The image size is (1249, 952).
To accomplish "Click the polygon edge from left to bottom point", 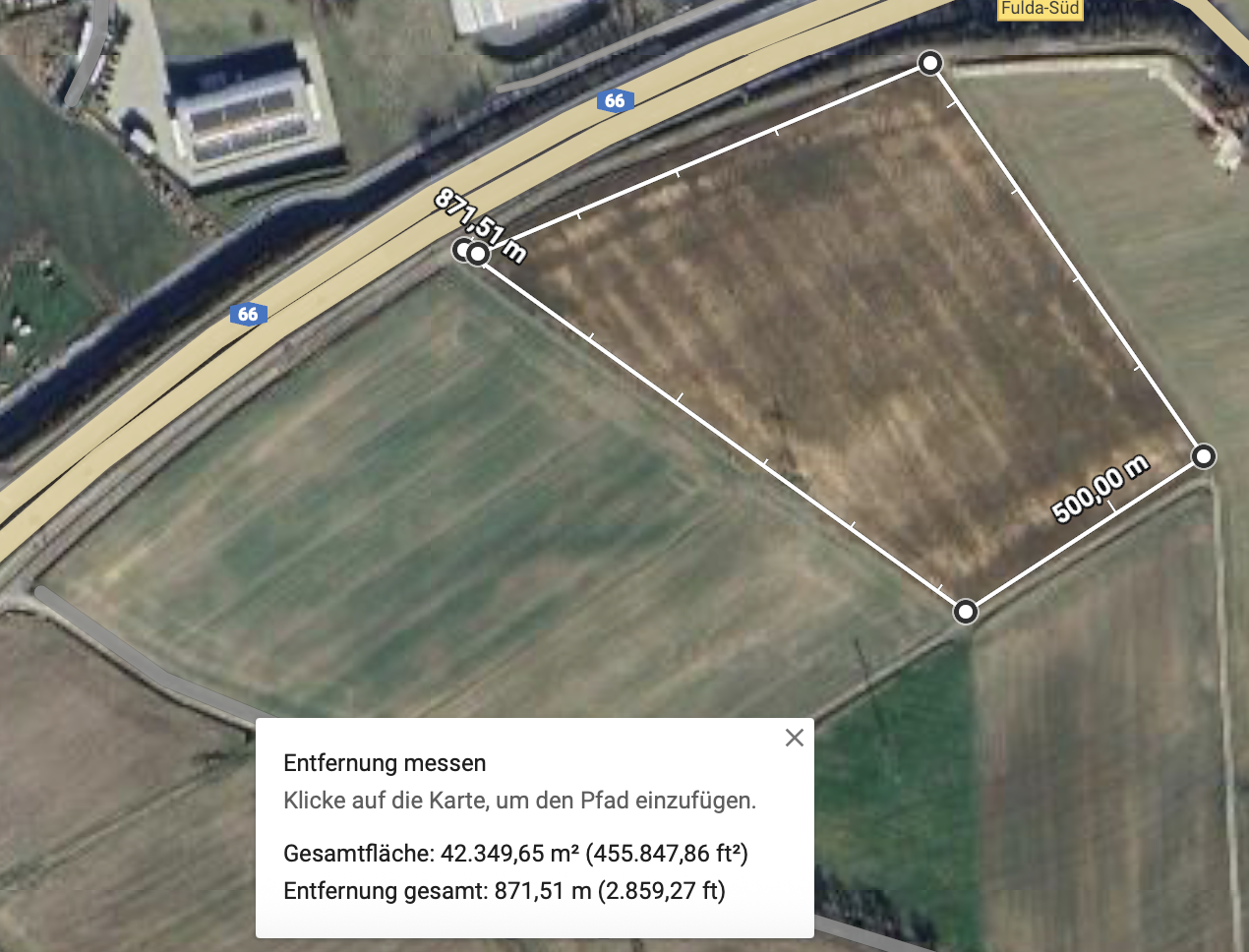I will coord(721,432).
